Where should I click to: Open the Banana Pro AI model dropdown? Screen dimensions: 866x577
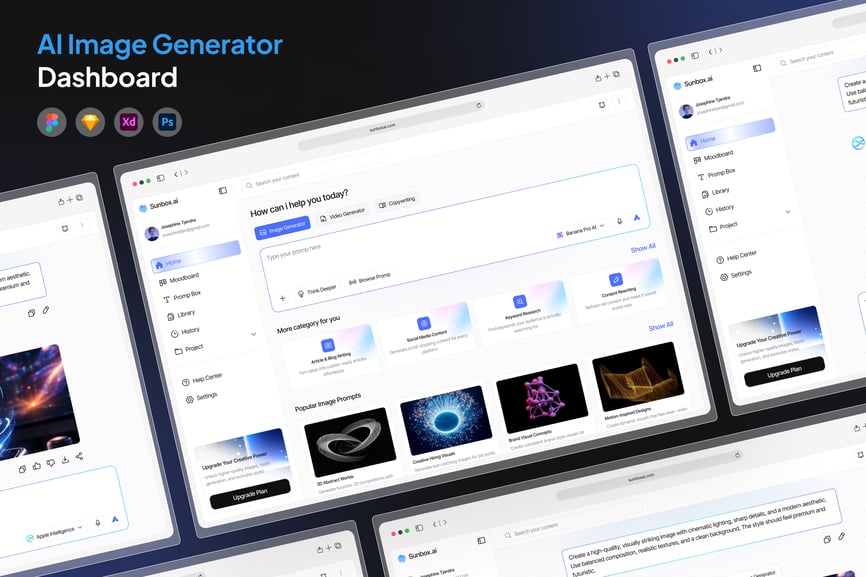pos(580,229)
